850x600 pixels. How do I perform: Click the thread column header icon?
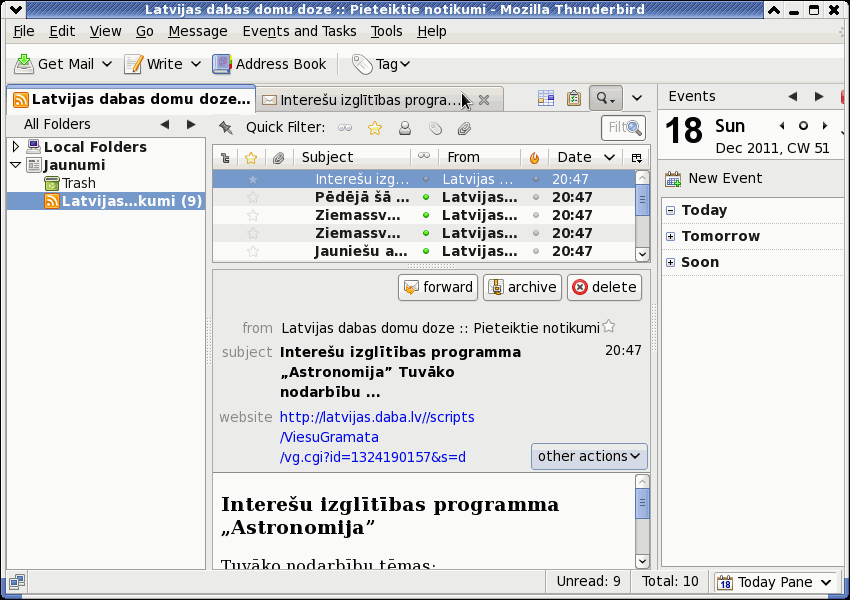tap(226, 158)
